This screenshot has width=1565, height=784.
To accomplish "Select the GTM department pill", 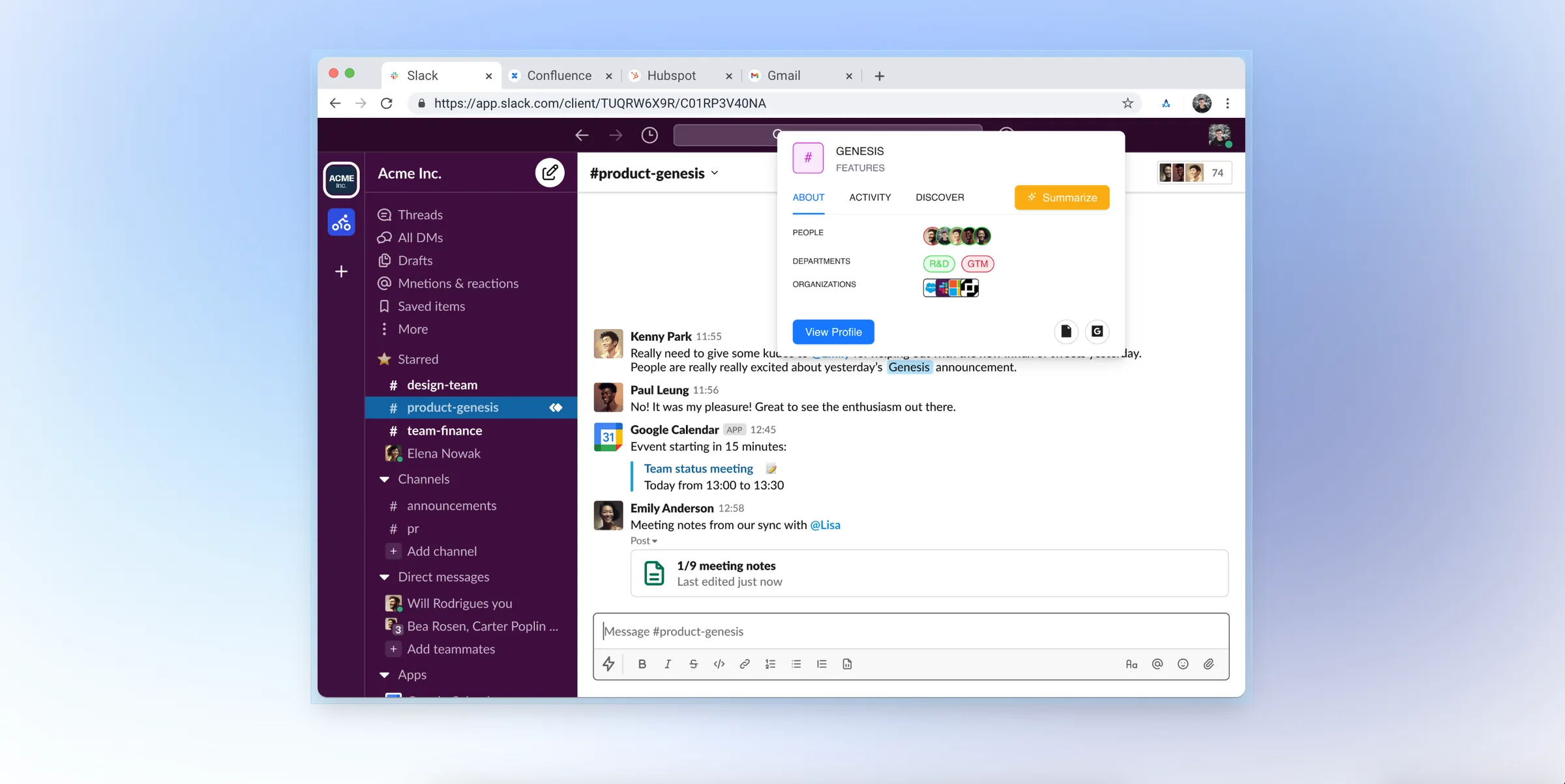I will (977, 264).
